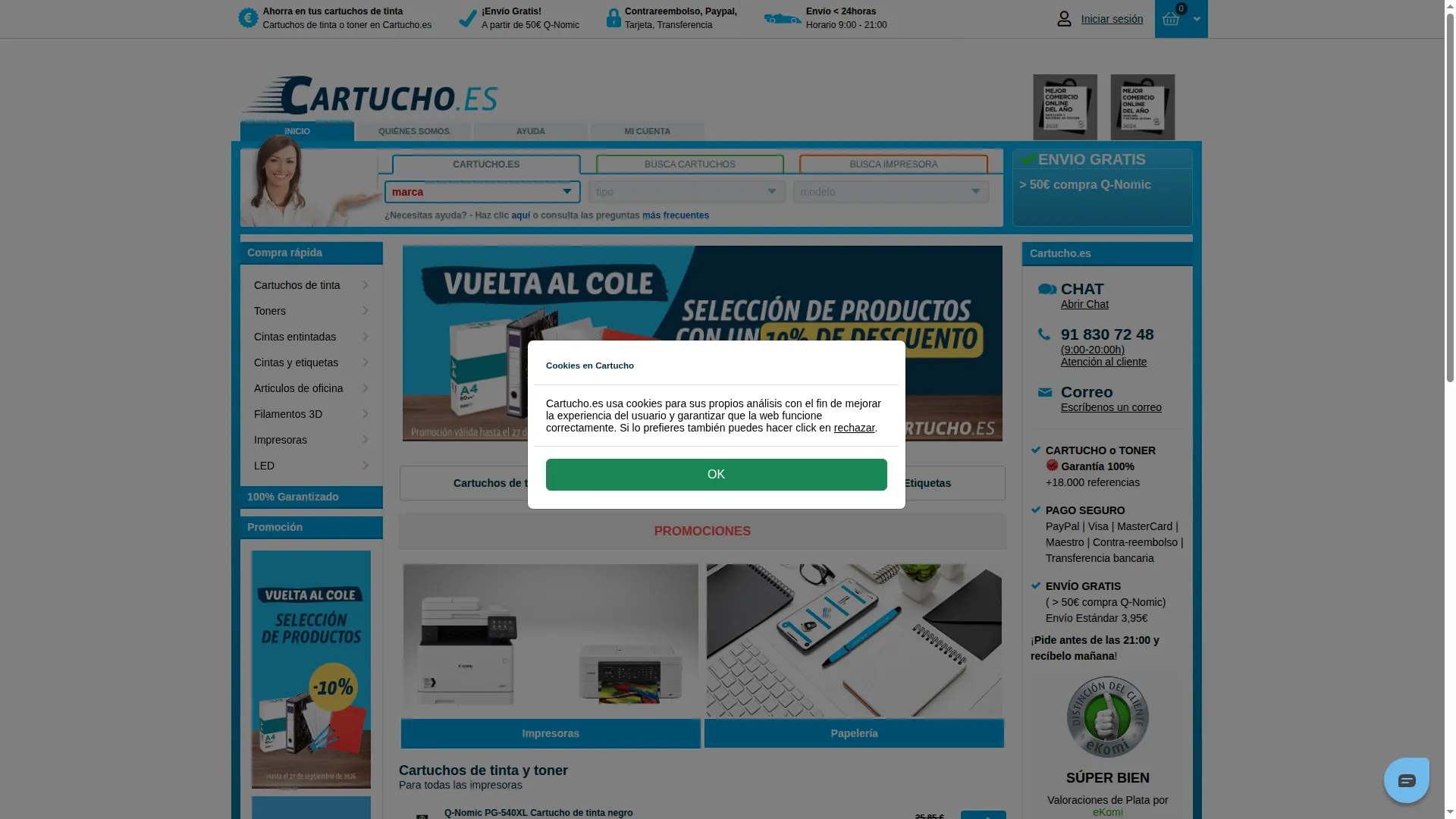Open the shopping cart basket icon
The height and width of the screenshot is (819, 1456).
[x=1170, y=19]
